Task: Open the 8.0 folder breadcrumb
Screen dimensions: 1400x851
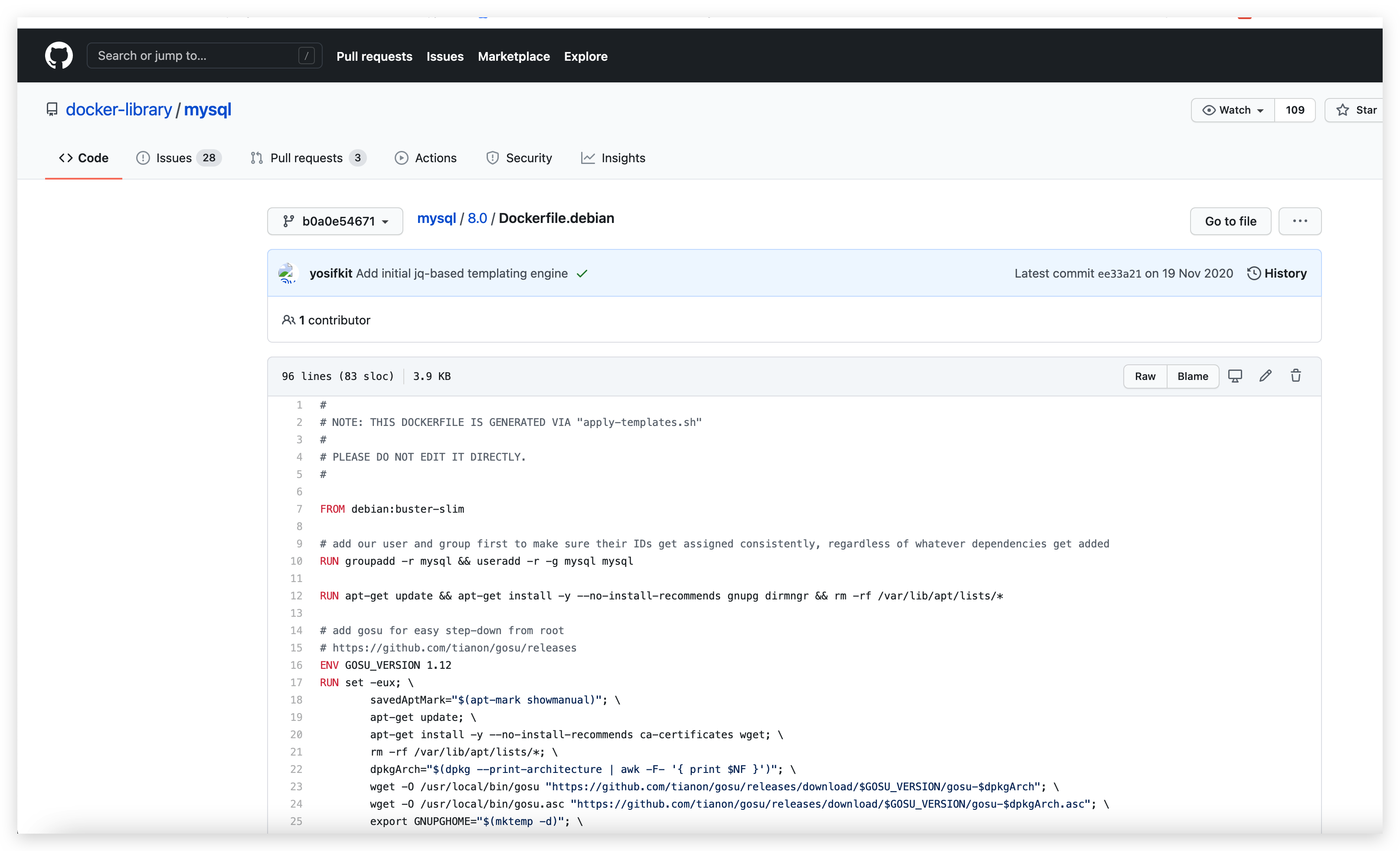Action: coord(477,219)
